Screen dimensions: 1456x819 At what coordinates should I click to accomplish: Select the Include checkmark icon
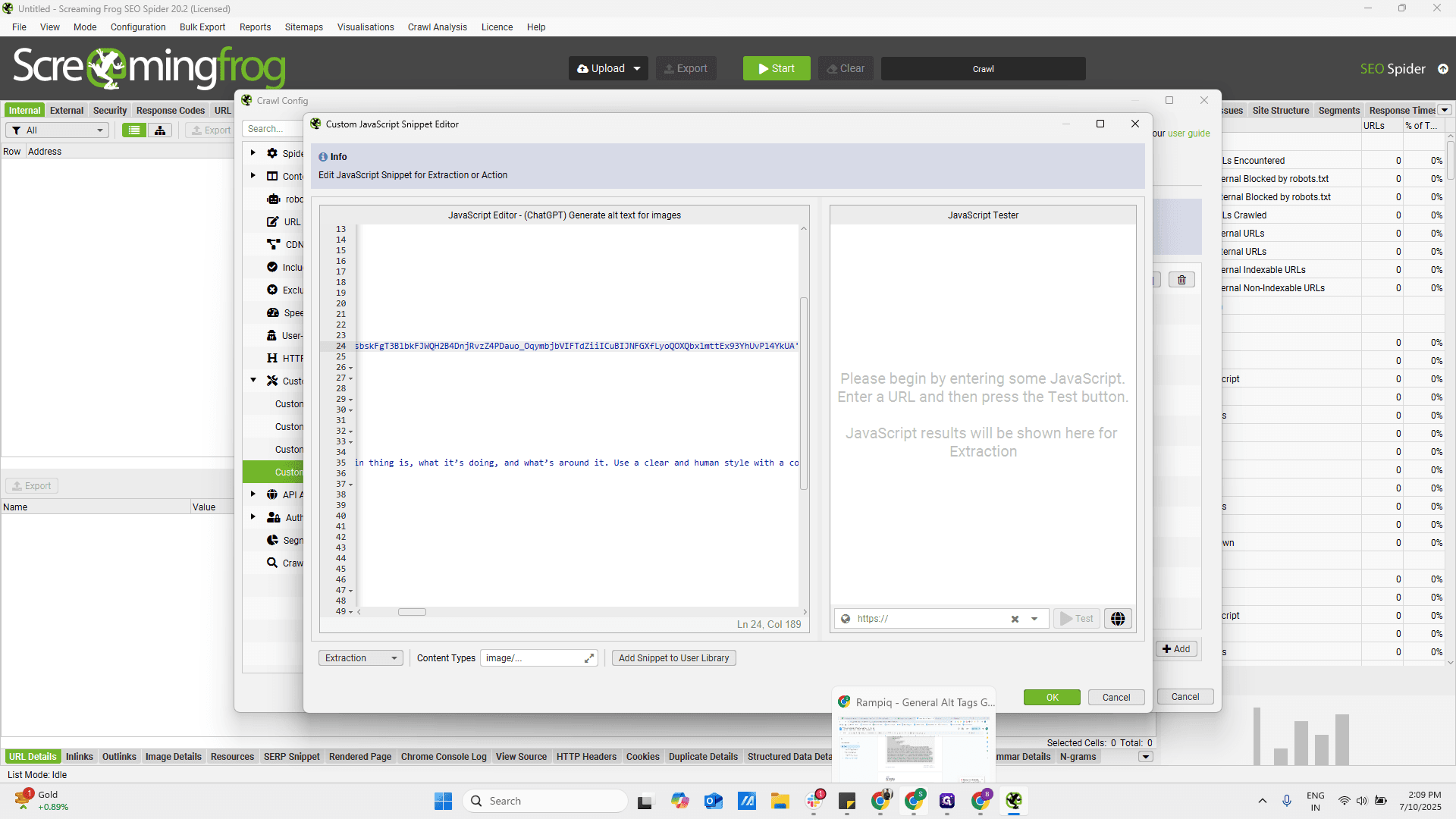click(272, 267)
